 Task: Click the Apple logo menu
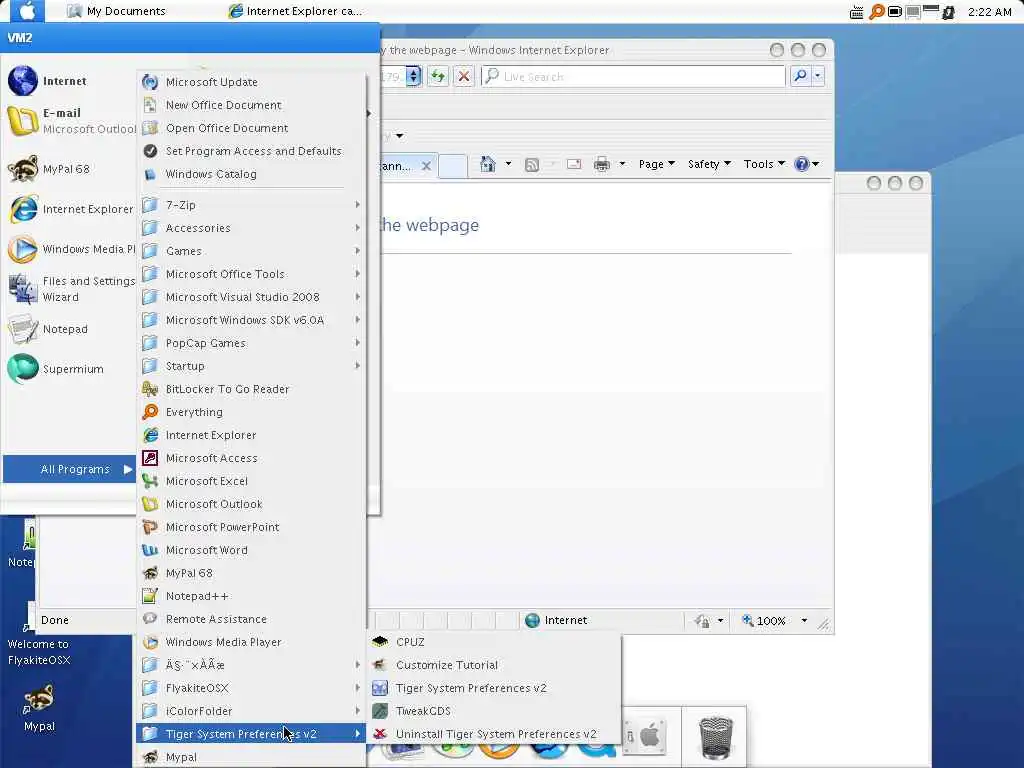27,11
